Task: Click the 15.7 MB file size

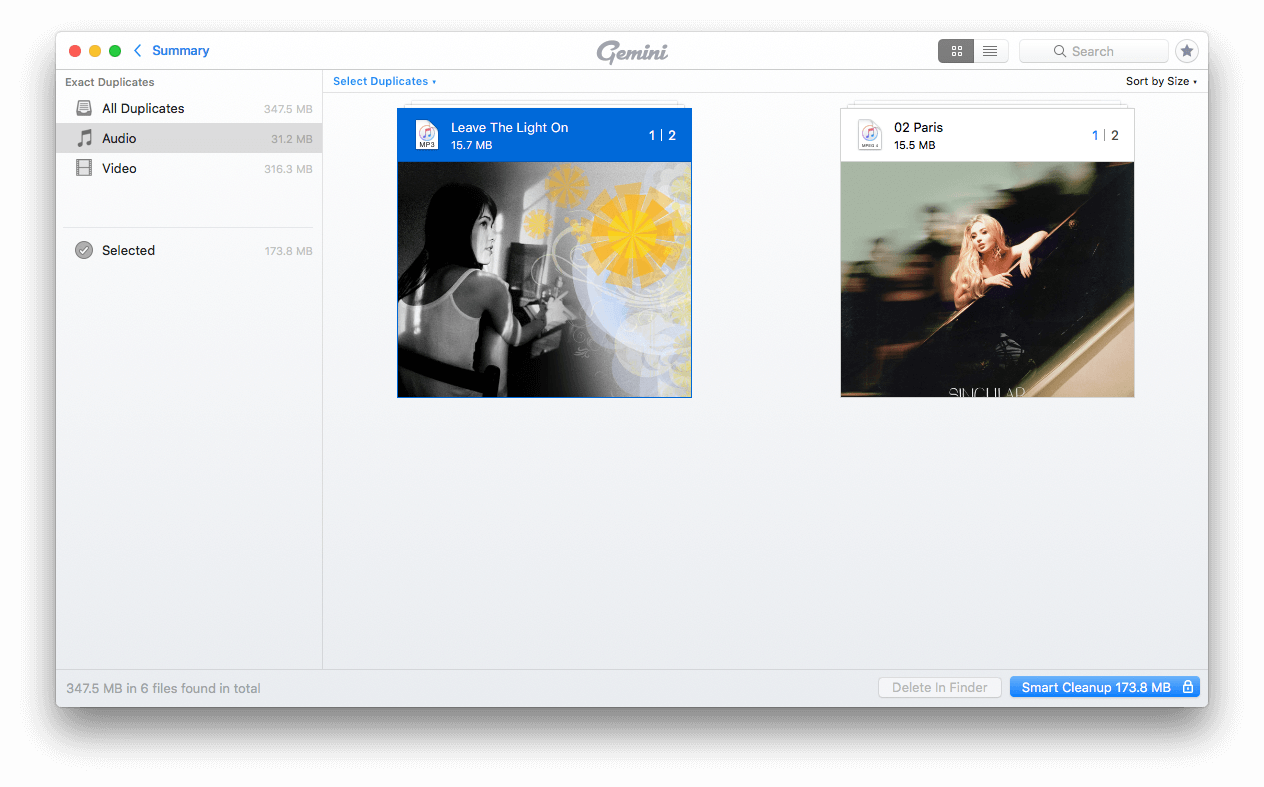Action: coord(471,145)
